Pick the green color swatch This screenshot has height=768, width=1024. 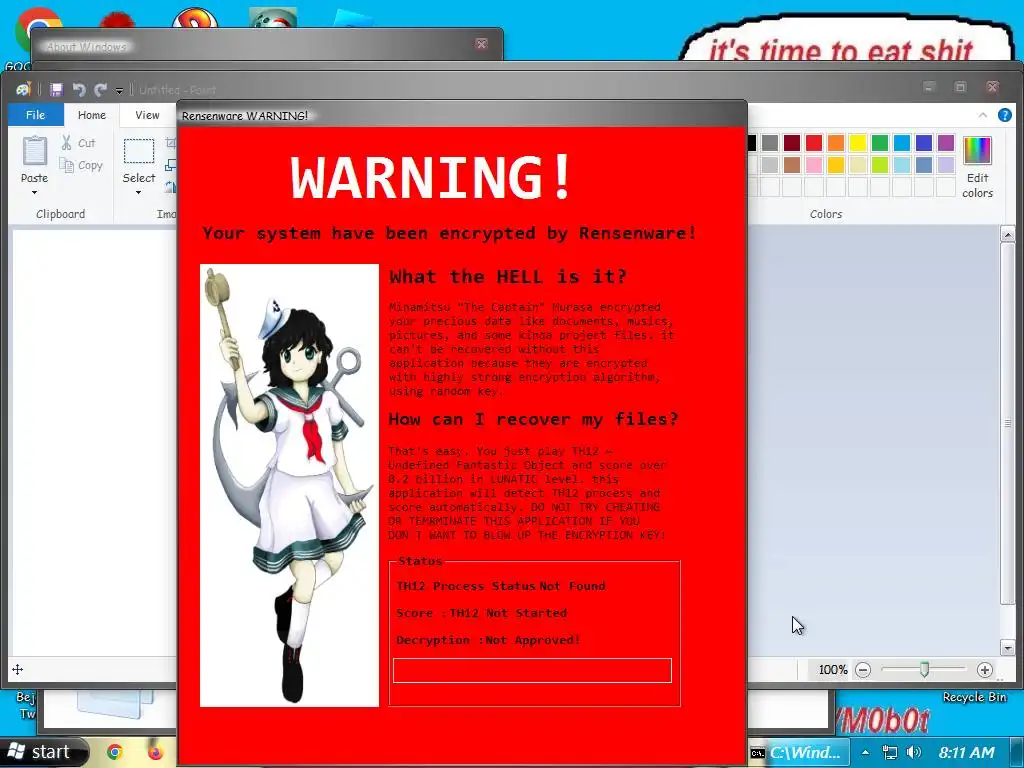tap(880, 142)
